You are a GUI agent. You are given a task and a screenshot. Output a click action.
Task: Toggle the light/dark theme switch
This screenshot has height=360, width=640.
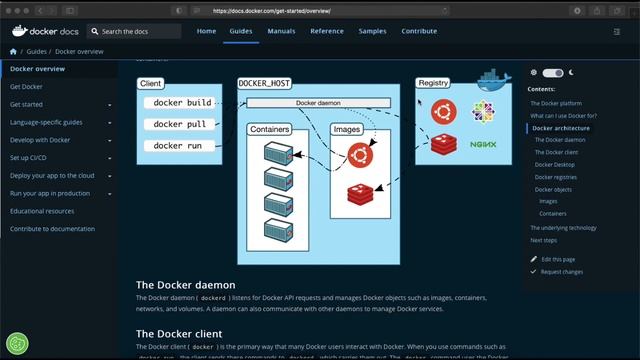click(x=553, y=73)
